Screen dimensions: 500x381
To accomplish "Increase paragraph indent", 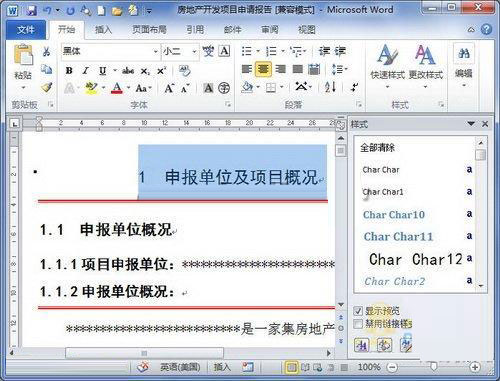I will pyautogui.click(x=340, y=51).
